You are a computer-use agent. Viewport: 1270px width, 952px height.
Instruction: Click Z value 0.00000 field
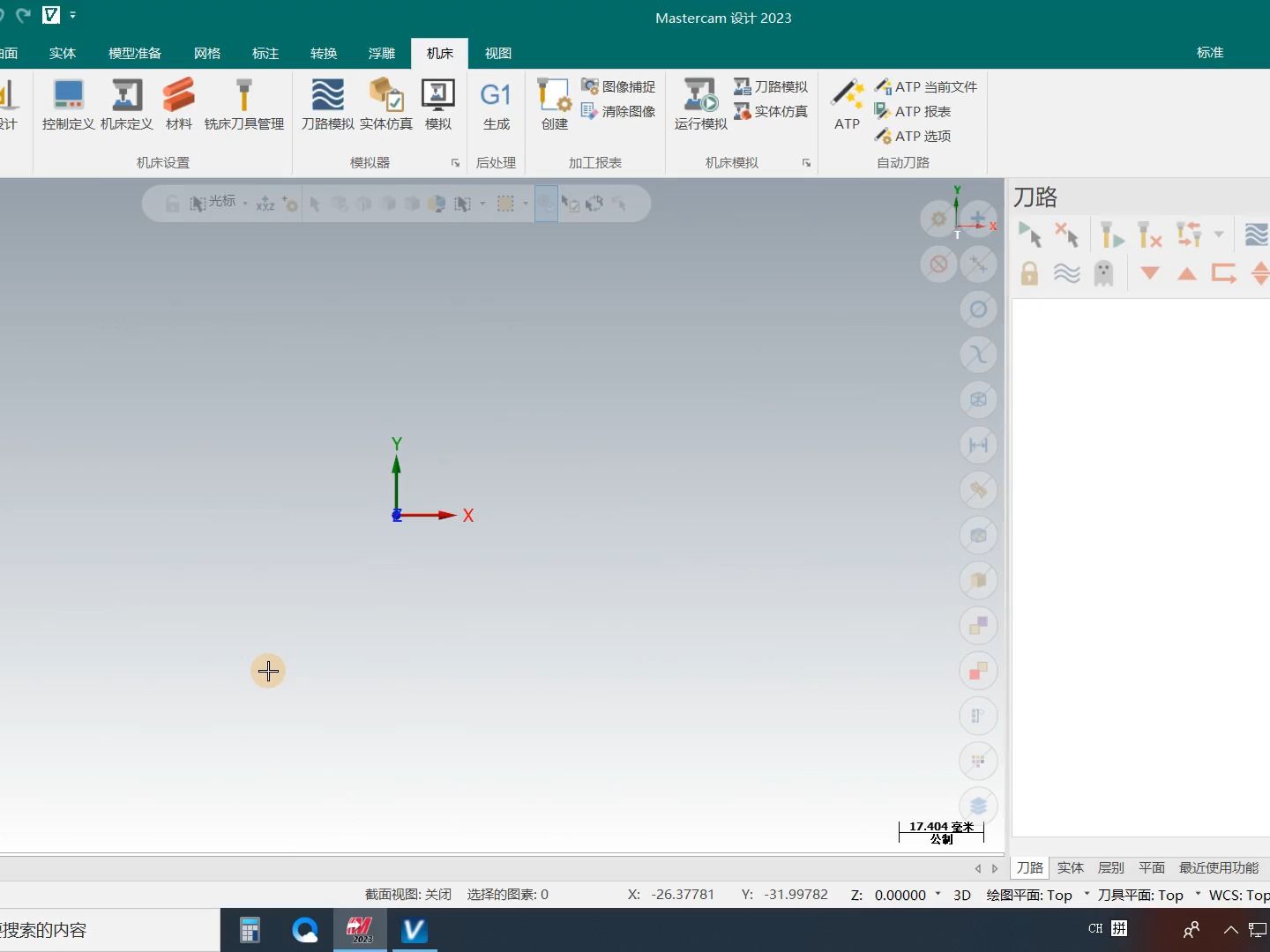pyautogui.click(x=900, y=895)
